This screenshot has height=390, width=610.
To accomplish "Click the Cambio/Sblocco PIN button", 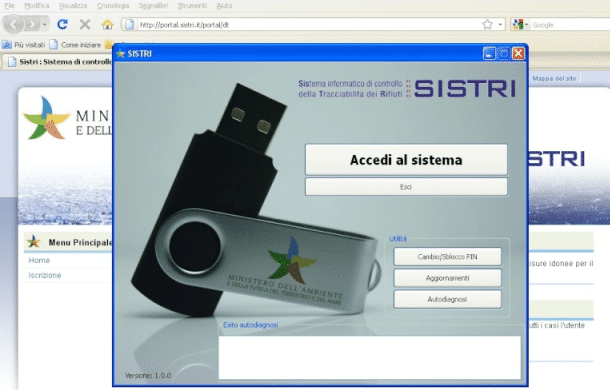I will (x=447, y=257).
